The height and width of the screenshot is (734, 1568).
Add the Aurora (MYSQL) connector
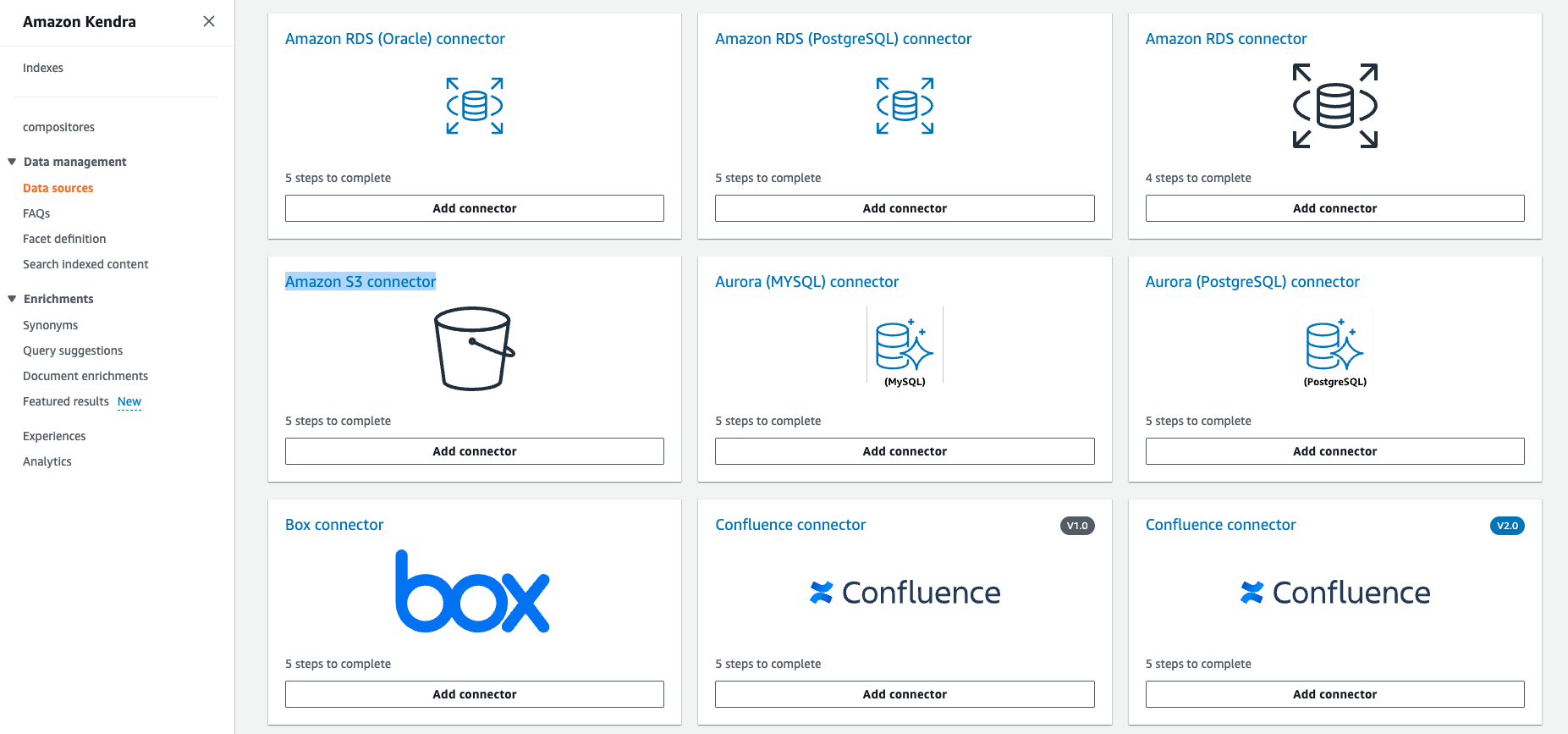(x=905, y=451)
